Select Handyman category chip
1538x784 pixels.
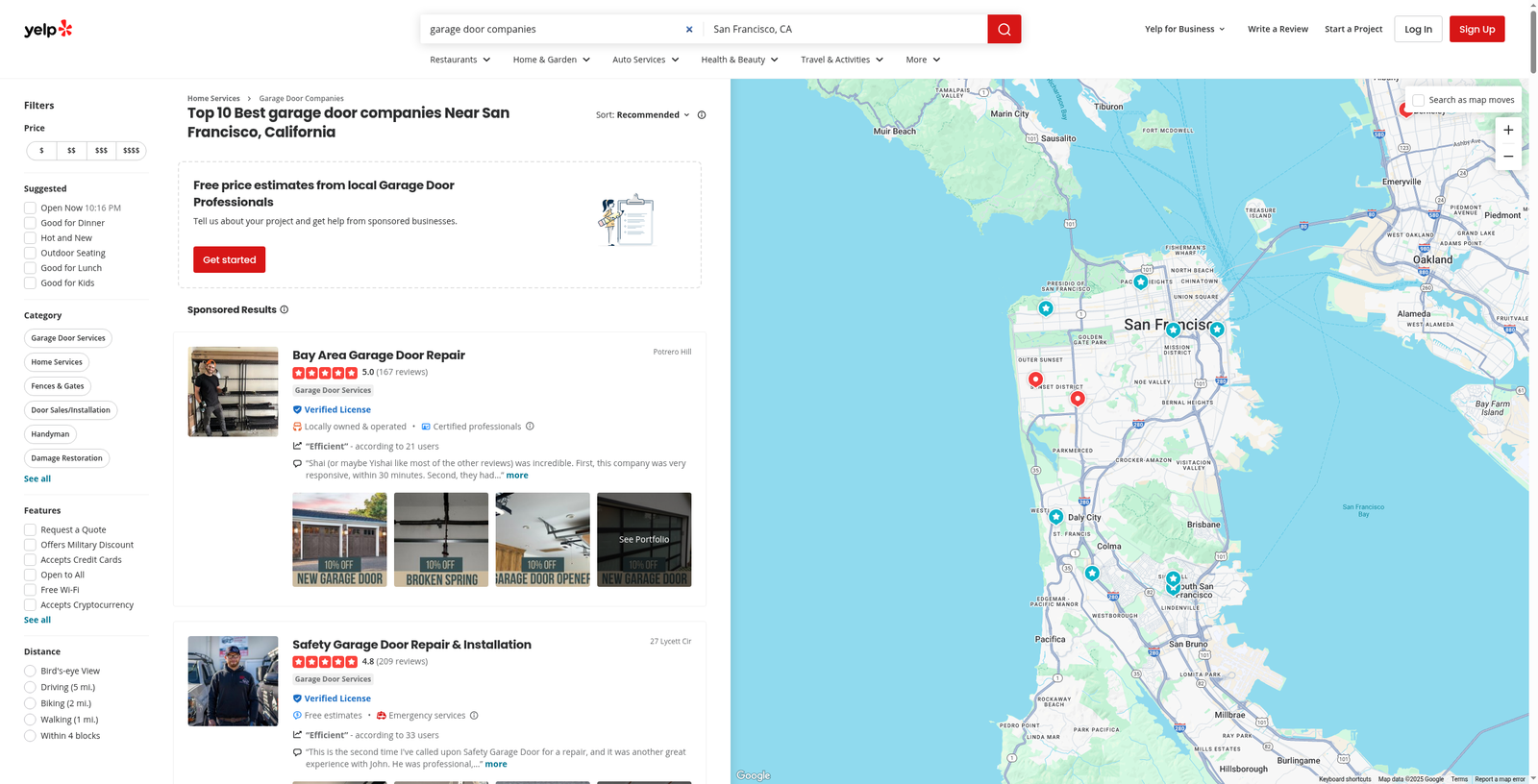pyautogui.click(x=50, y=434)
